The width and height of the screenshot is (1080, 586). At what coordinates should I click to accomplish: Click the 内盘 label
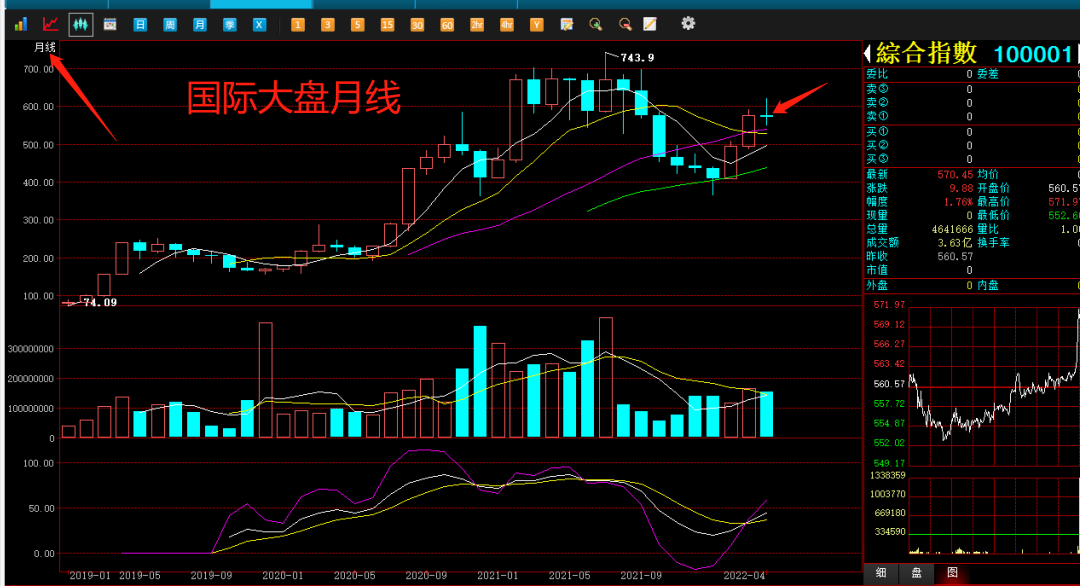point(988,285)
